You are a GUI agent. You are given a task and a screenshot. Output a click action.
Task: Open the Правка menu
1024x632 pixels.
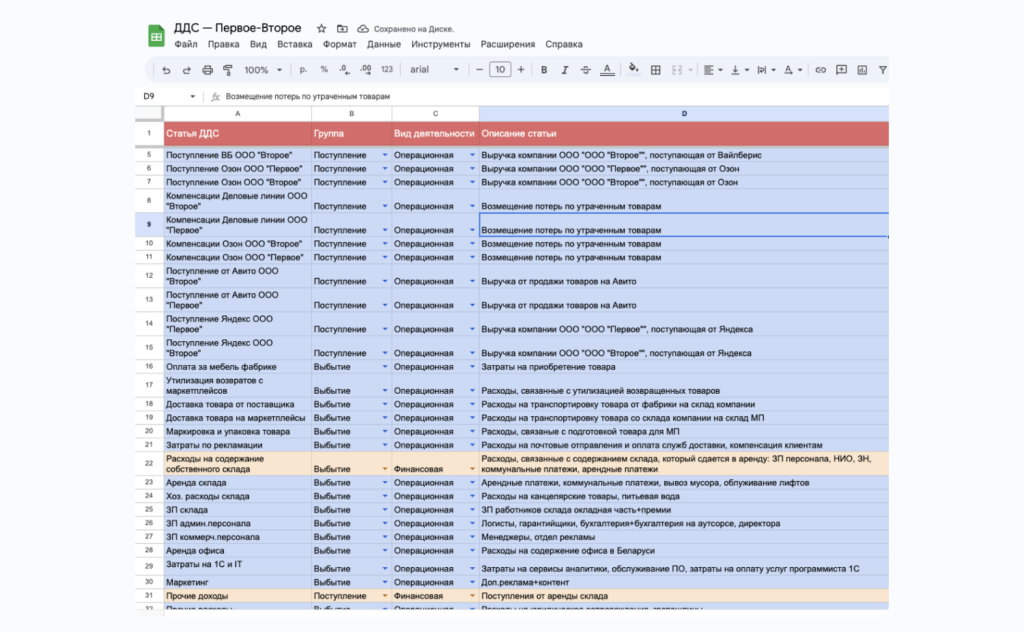223,44
